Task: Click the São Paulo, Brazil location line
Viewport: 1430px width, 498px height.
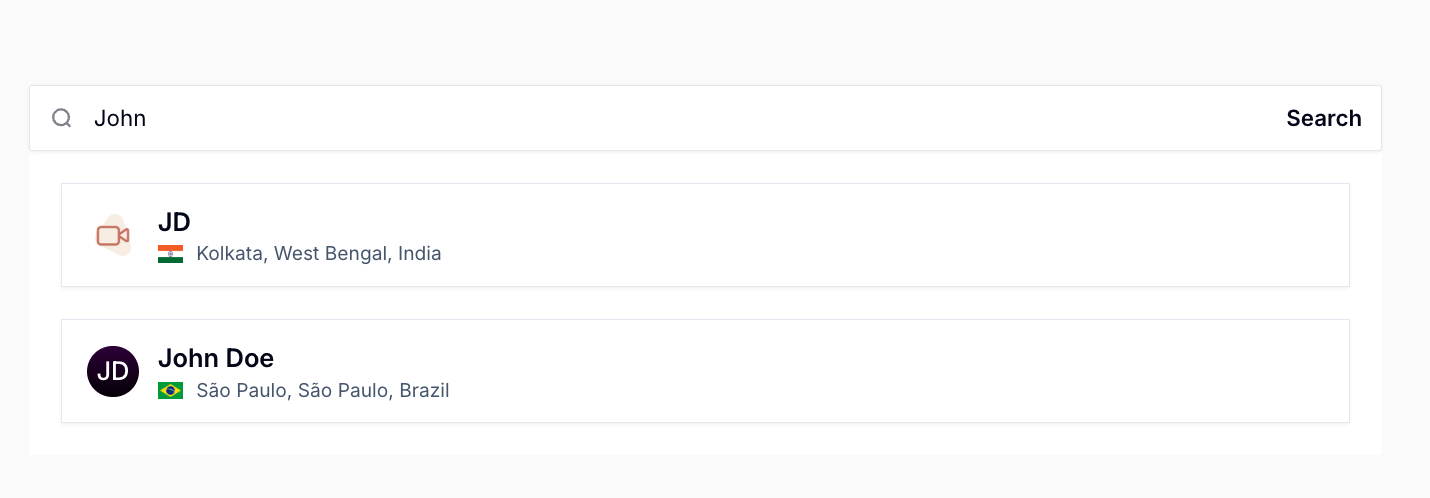Action: tap(323, 391)
